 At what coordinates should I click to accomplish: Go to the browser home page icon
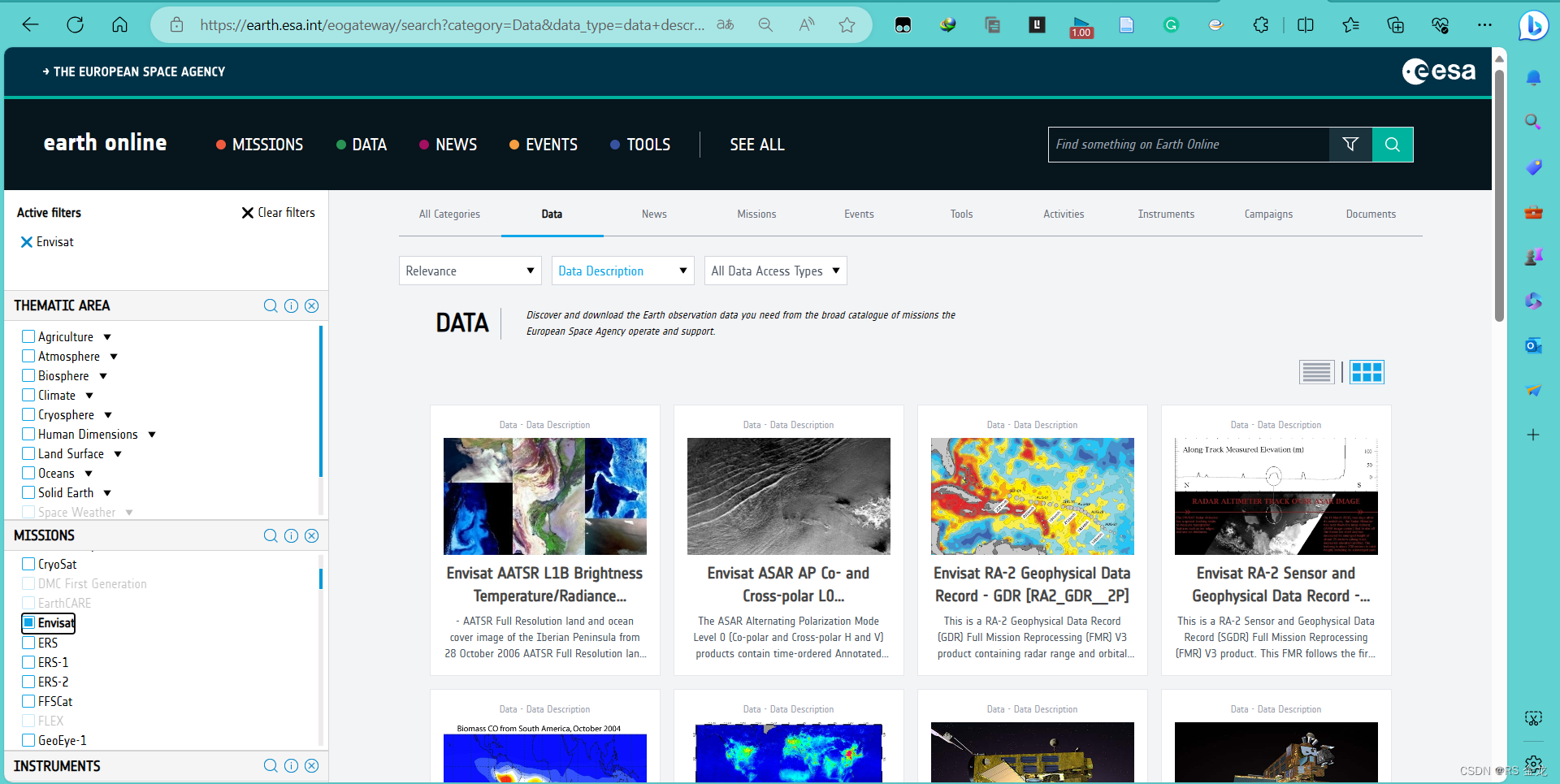click(x=119, y=25)
